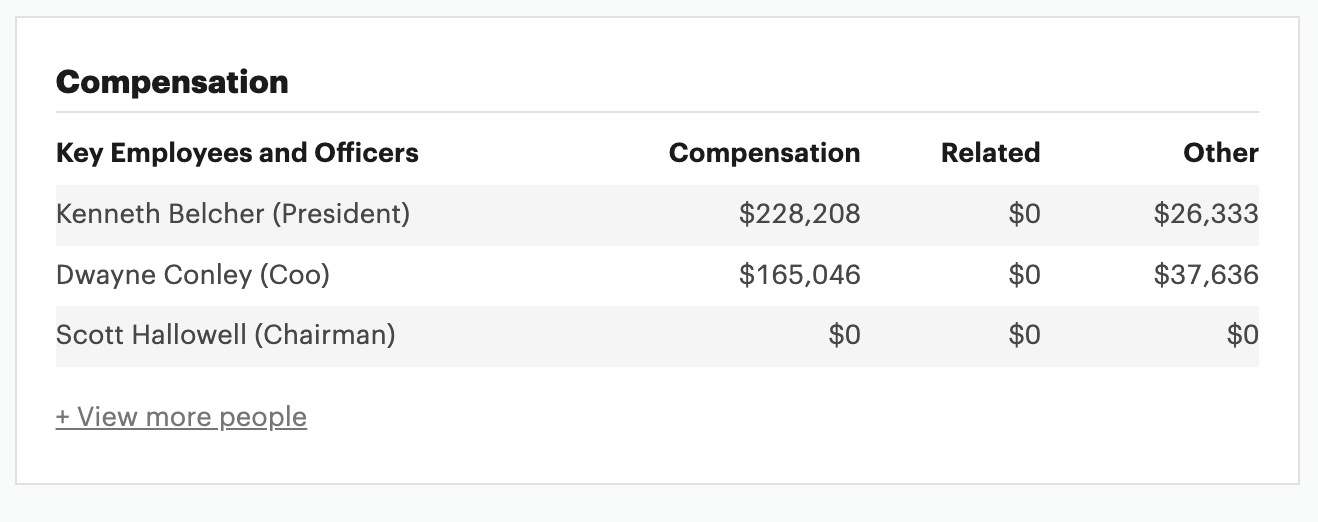The width and height of the screenshot is (1318, 522).
Task: Expand the View more people link
Action: click(x=181, y=416)
